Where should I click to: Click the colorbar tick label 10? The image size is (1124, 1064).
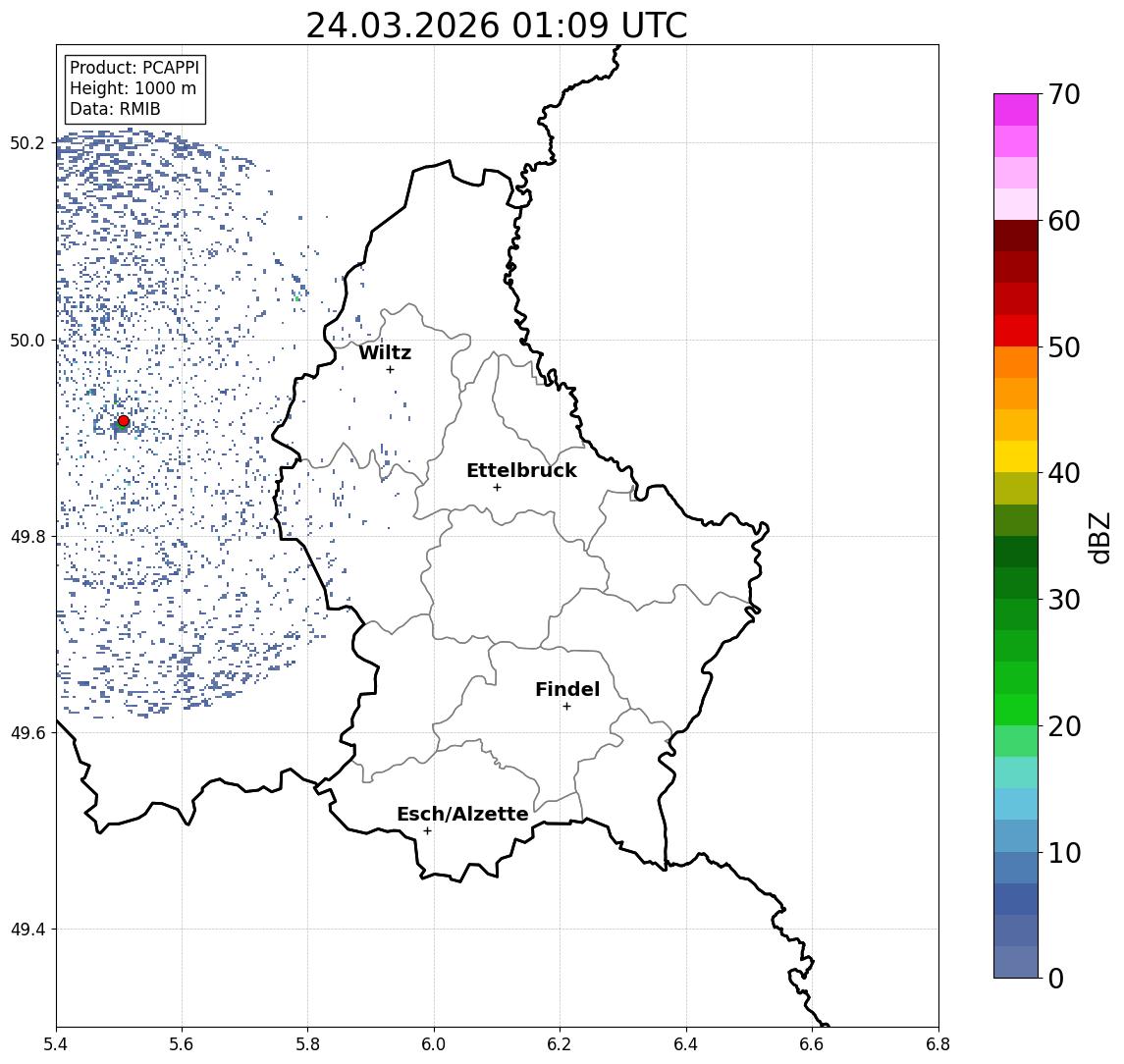[x=1064, y=852]
